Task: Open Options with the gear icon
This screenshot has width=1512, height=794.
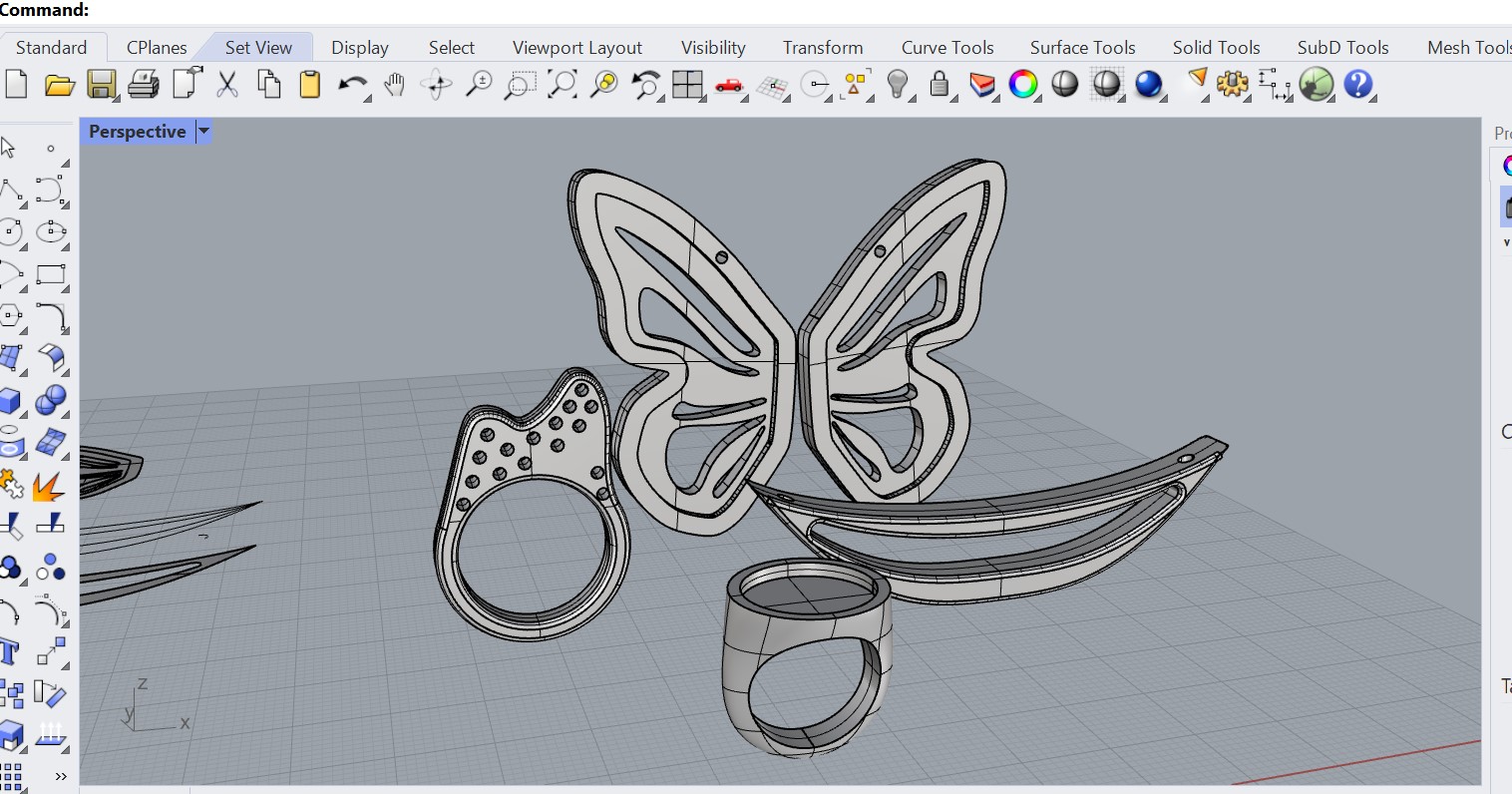Action: pyautogui.click(x=1233, y=85)
